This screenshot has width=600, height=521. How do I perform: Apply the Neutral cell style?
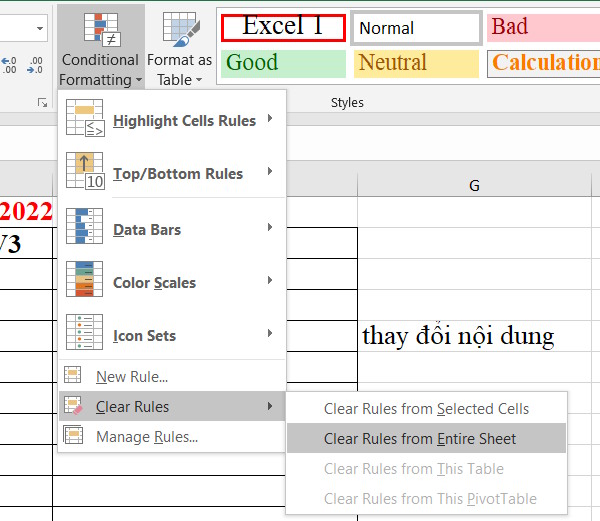pyautogui.click(x=416, y=63)
